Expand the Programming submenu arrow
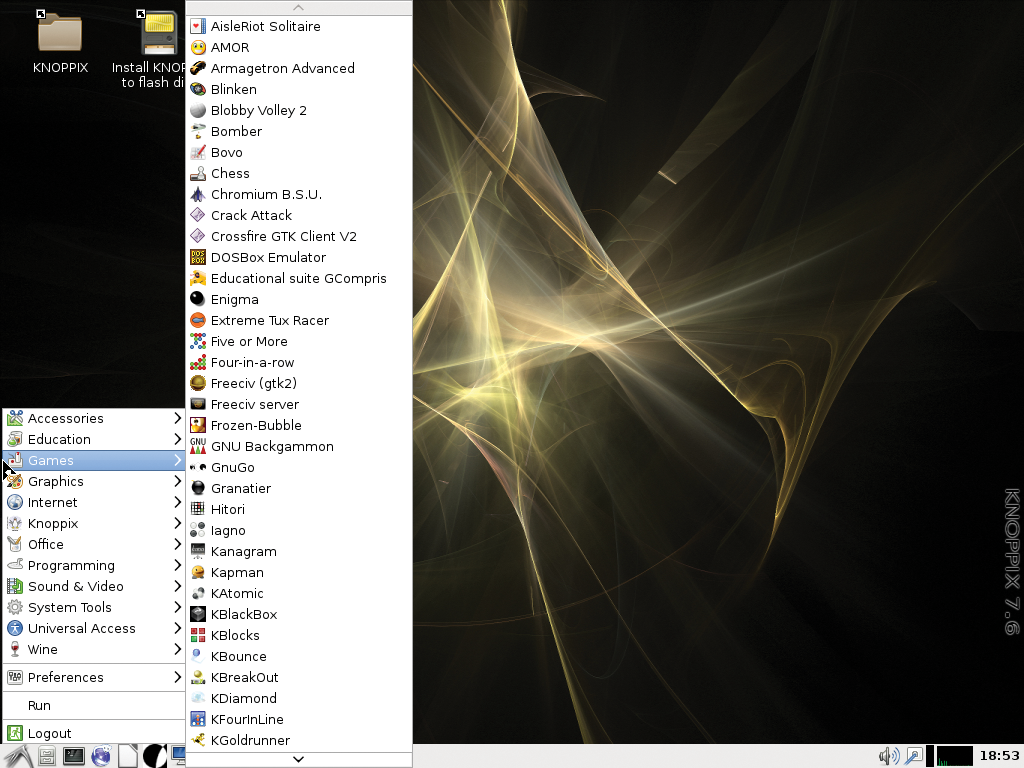This screenshot has width=1024, height=768. pos(177,565)
